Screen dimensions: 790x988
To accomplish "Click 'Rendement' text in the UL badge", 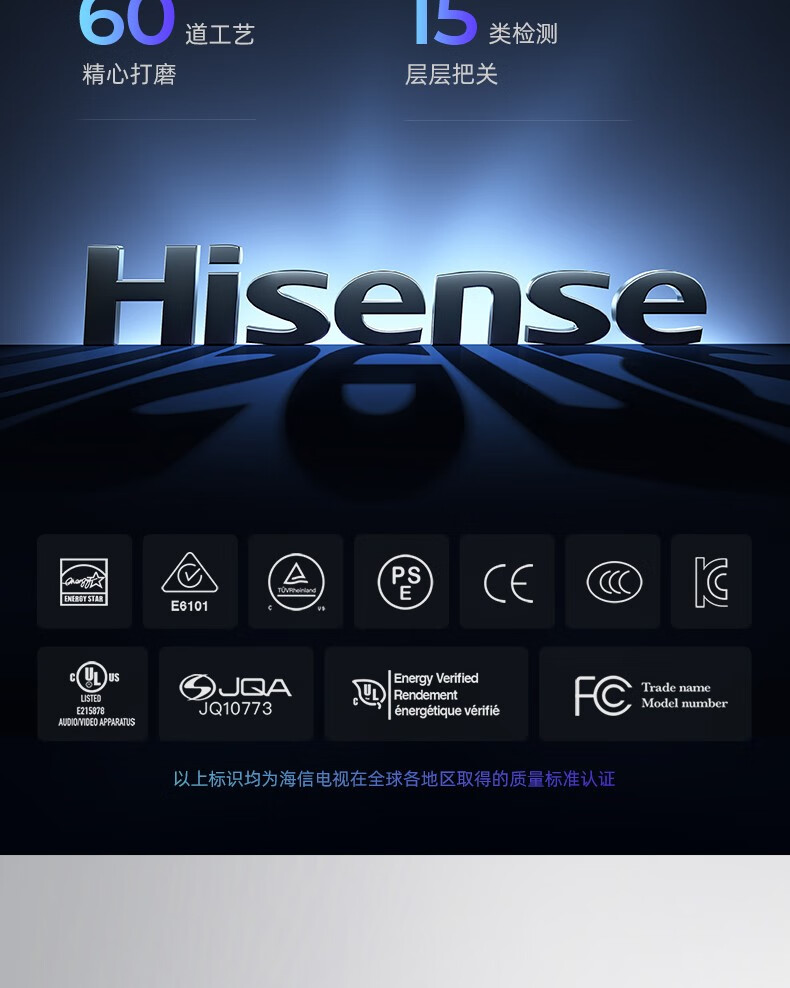I will [425, 695].
